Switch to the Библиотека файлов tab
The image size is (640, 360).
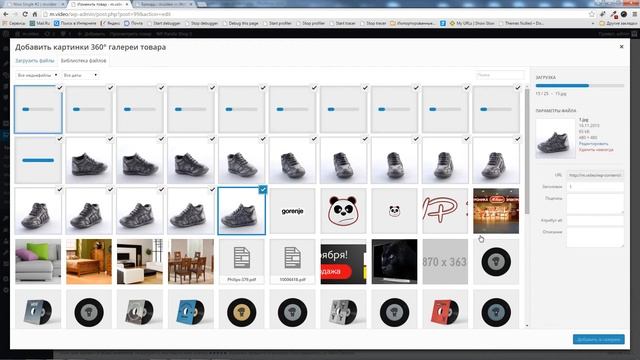83,61
